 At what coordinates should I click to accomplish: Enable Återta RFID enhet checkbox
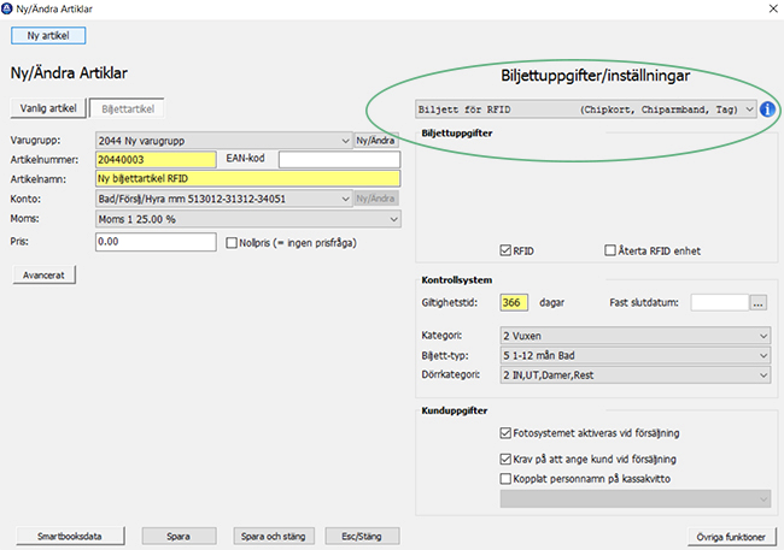pyautogui.click(x=610, y=250)
